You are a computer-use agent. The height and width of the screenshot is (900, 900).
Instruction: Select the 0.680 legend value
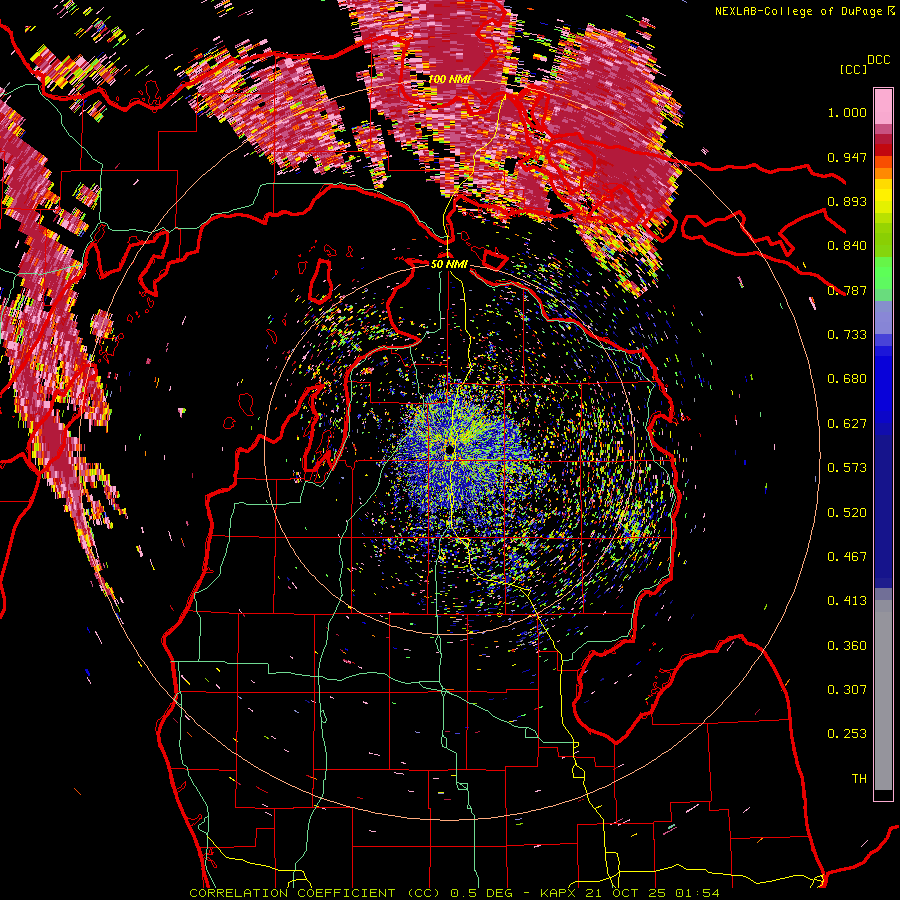click(x=847, y=379)
